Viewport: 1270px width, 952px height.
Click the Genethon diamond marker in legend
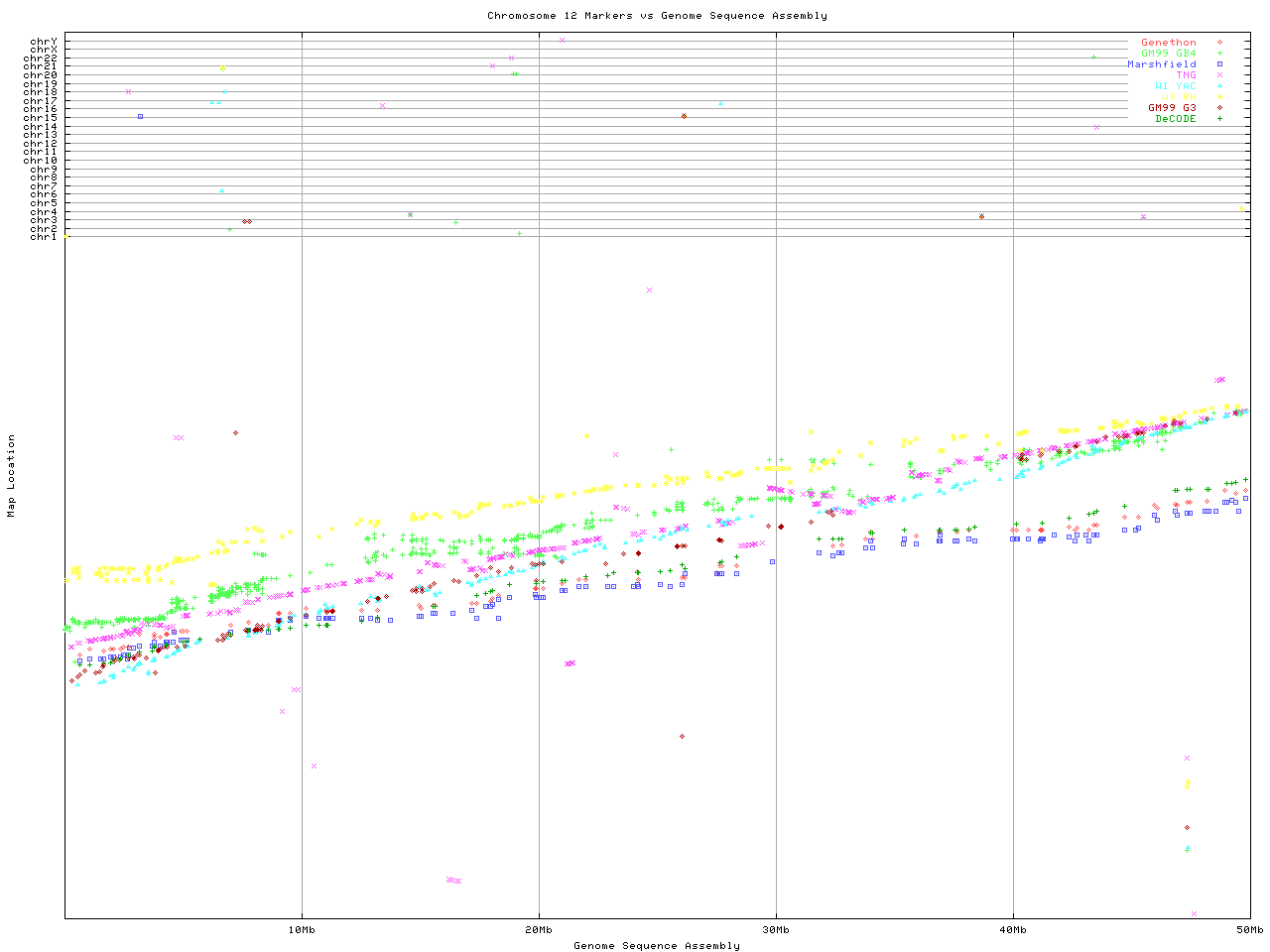pos(1219,43)
